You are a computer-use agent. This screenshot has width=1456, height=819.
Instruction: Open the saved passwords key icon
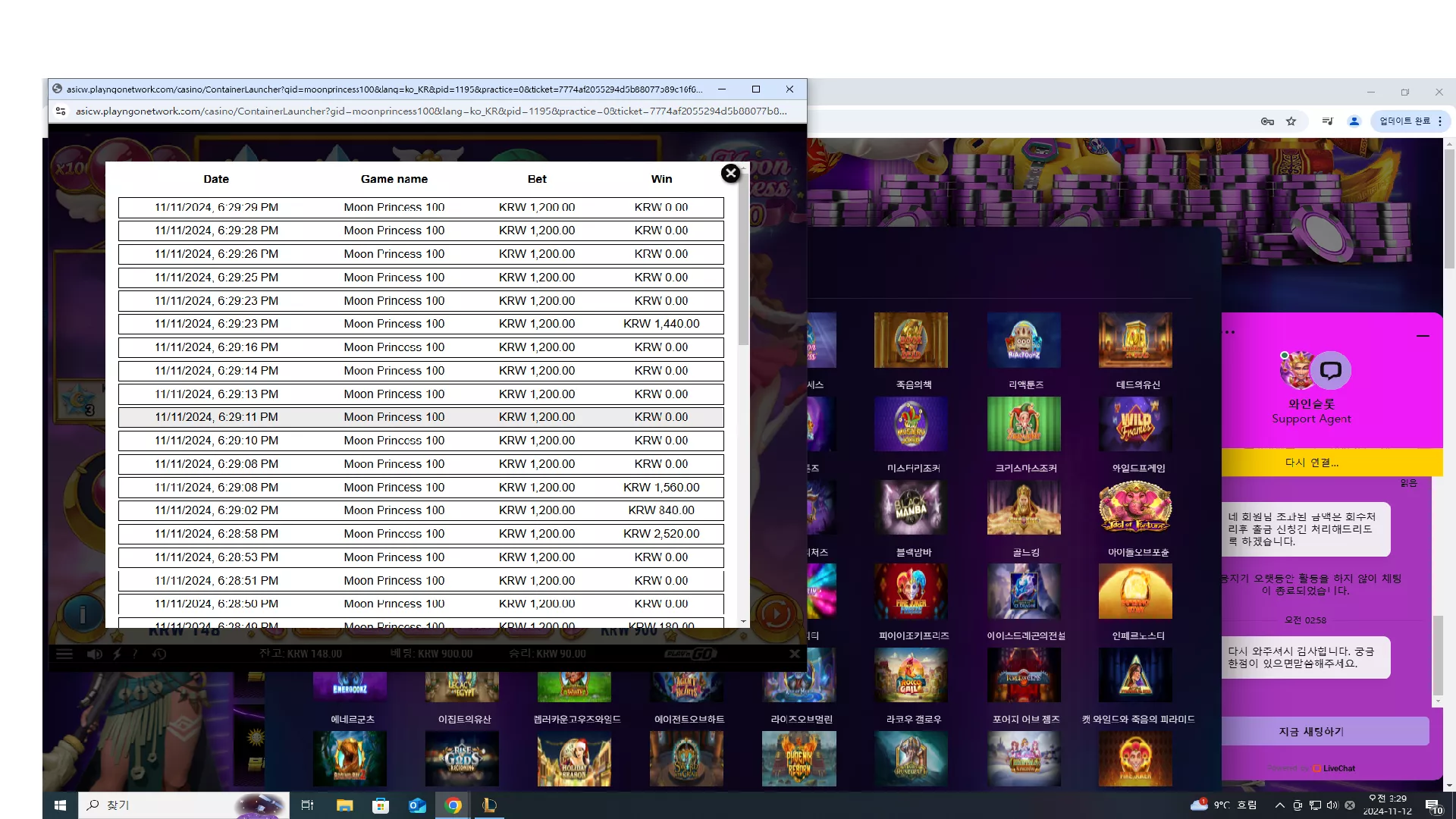pyautogui.click(x=1267, y=121)
